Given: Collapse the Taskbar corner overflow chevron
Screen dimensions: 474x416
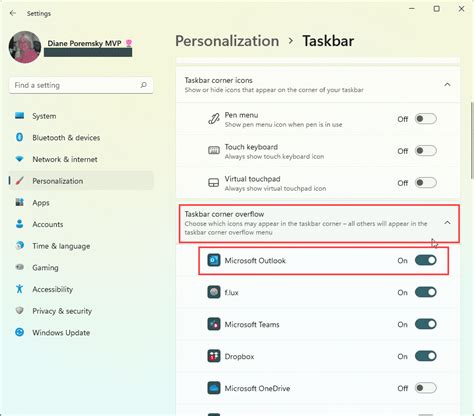Looking at the screenshot, I should 447,222.
